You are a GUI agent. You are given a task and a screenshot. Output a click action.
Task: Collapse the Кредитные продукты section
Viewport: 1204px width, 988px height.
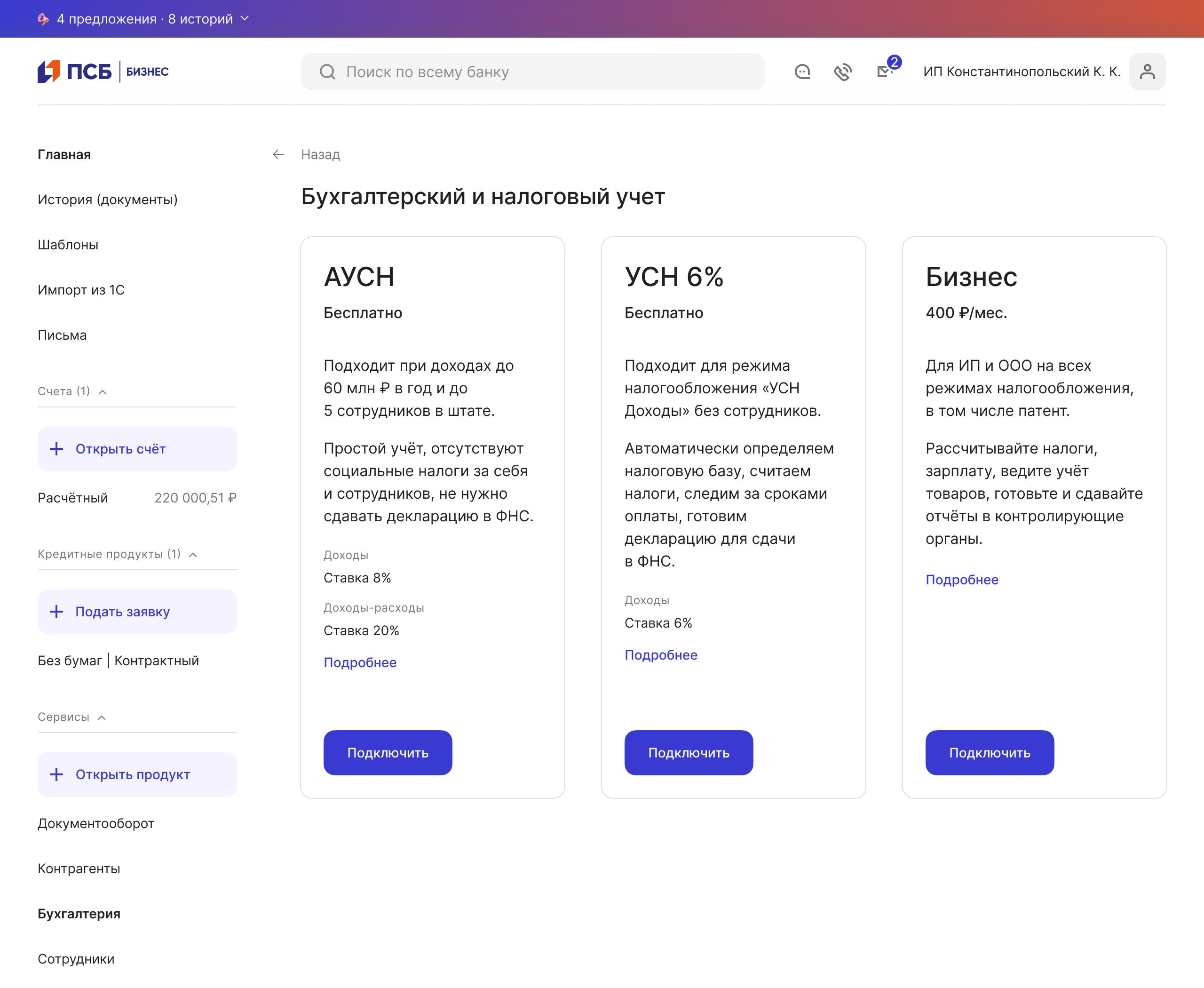(193, 554)
